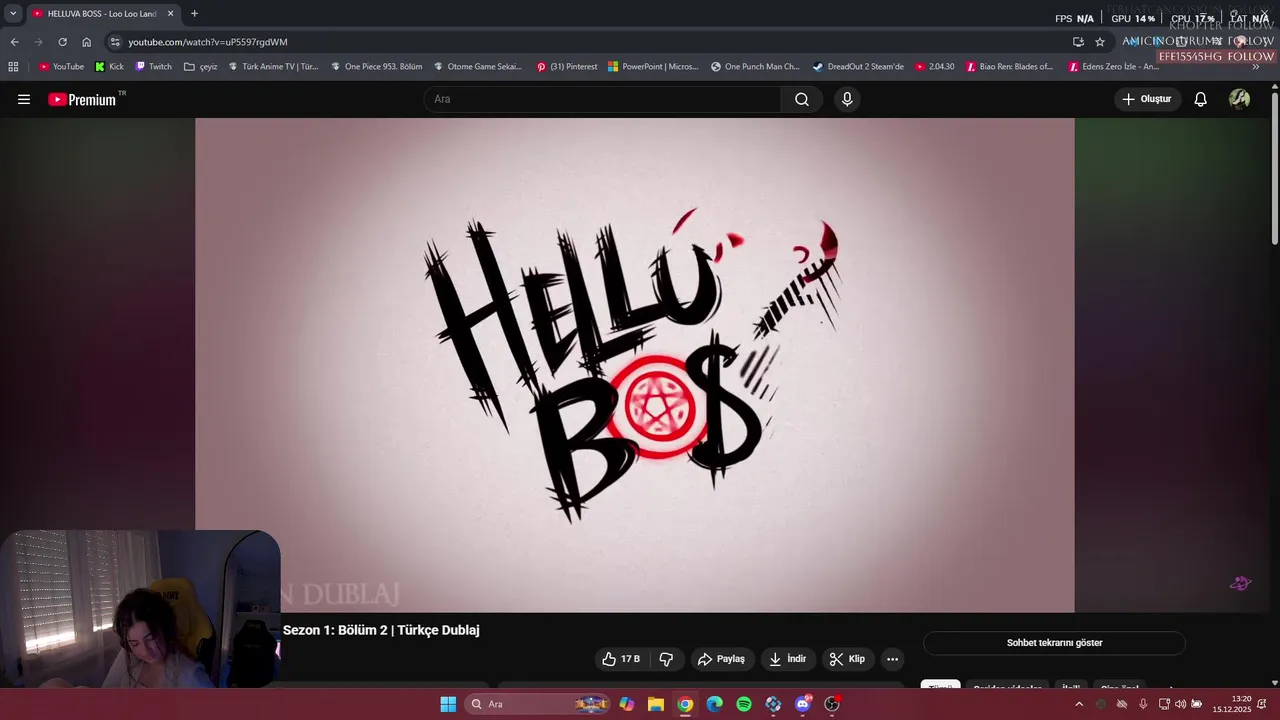The height and width of the screenshot is (720, 1280).
Task: Click the address bar URL
Action: 208,42
